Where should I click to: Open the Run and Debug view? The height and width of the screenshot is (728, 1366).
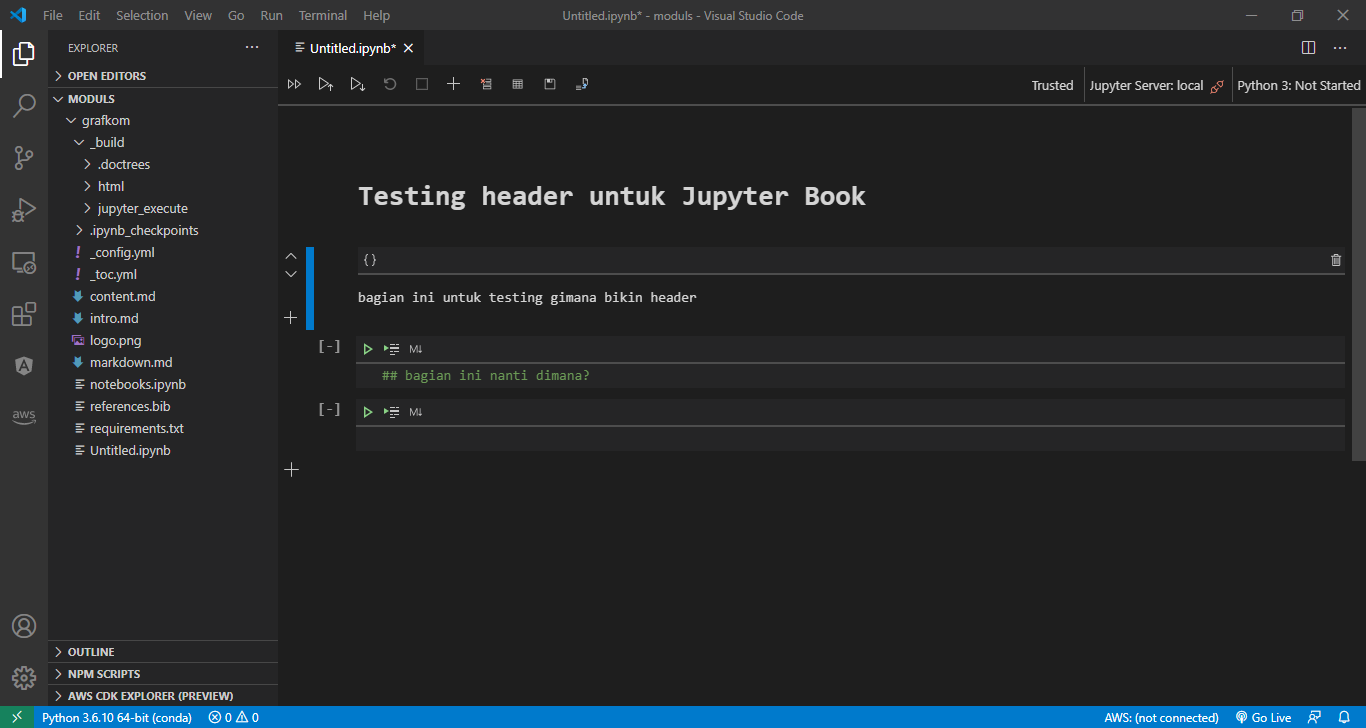coord(24,209)
